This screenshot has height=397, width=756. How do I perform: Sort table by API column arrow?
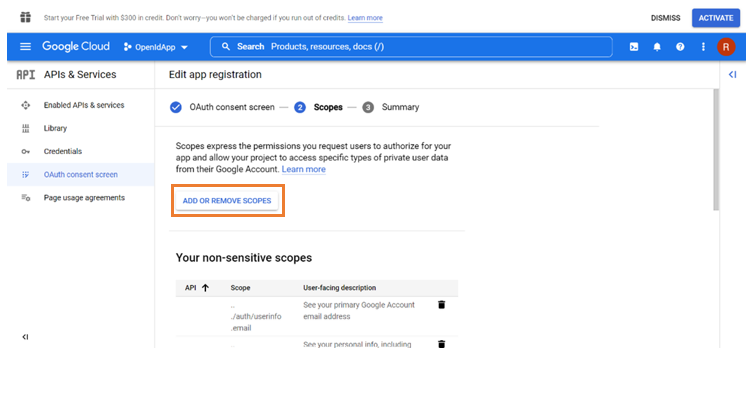tap(205, 287)
